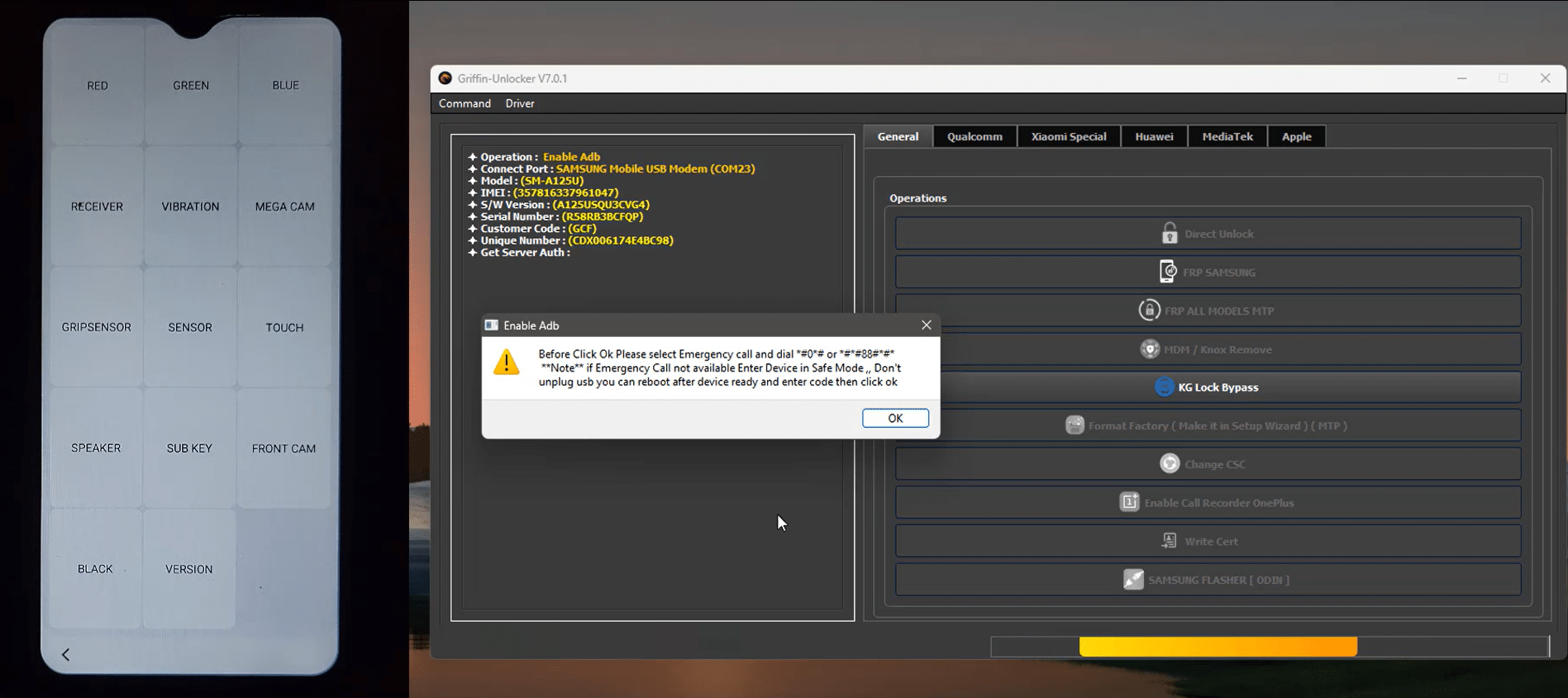This screenshot has width=1568, height=698.
Task: Click the Write Cert certificate icon
Action: [x=1169, y=540]
